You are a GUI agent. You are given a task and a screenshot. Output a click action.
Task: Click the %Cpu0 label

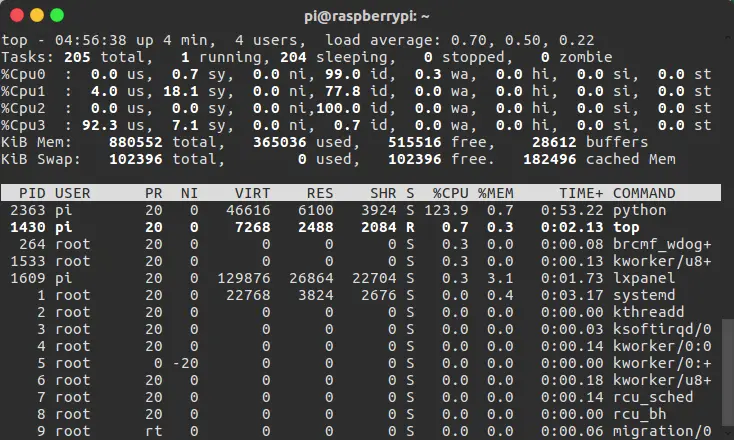(x=23, y=74)
